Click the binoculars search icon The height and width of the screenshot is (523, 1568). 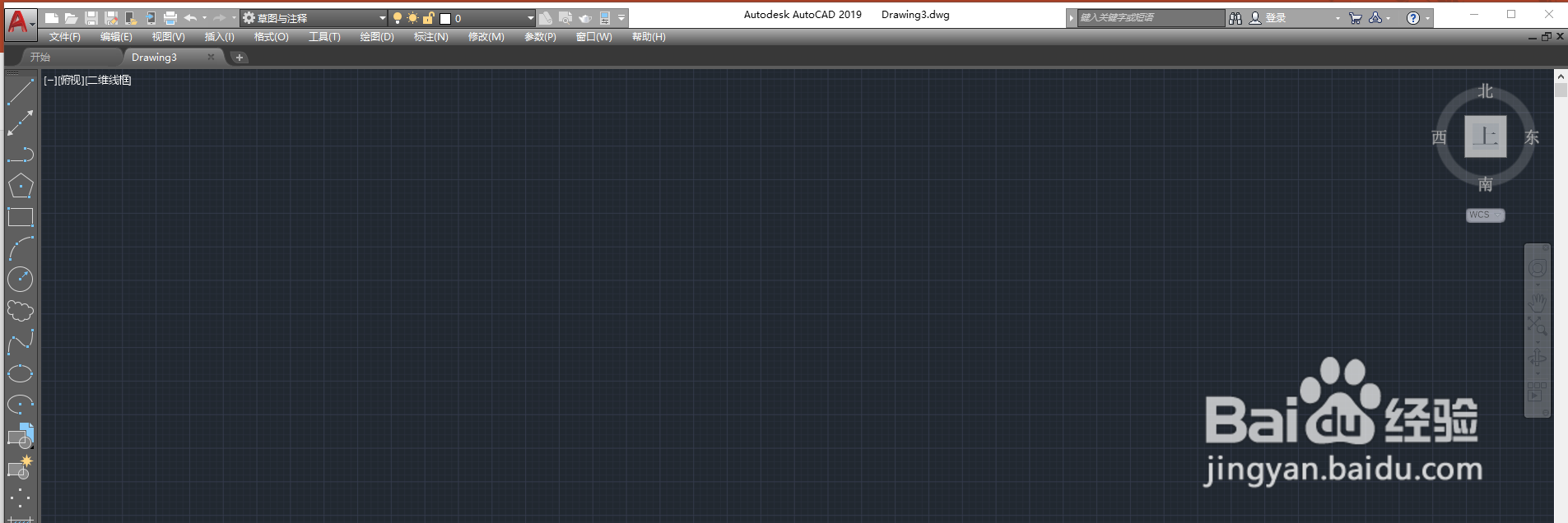[1235, 18]
